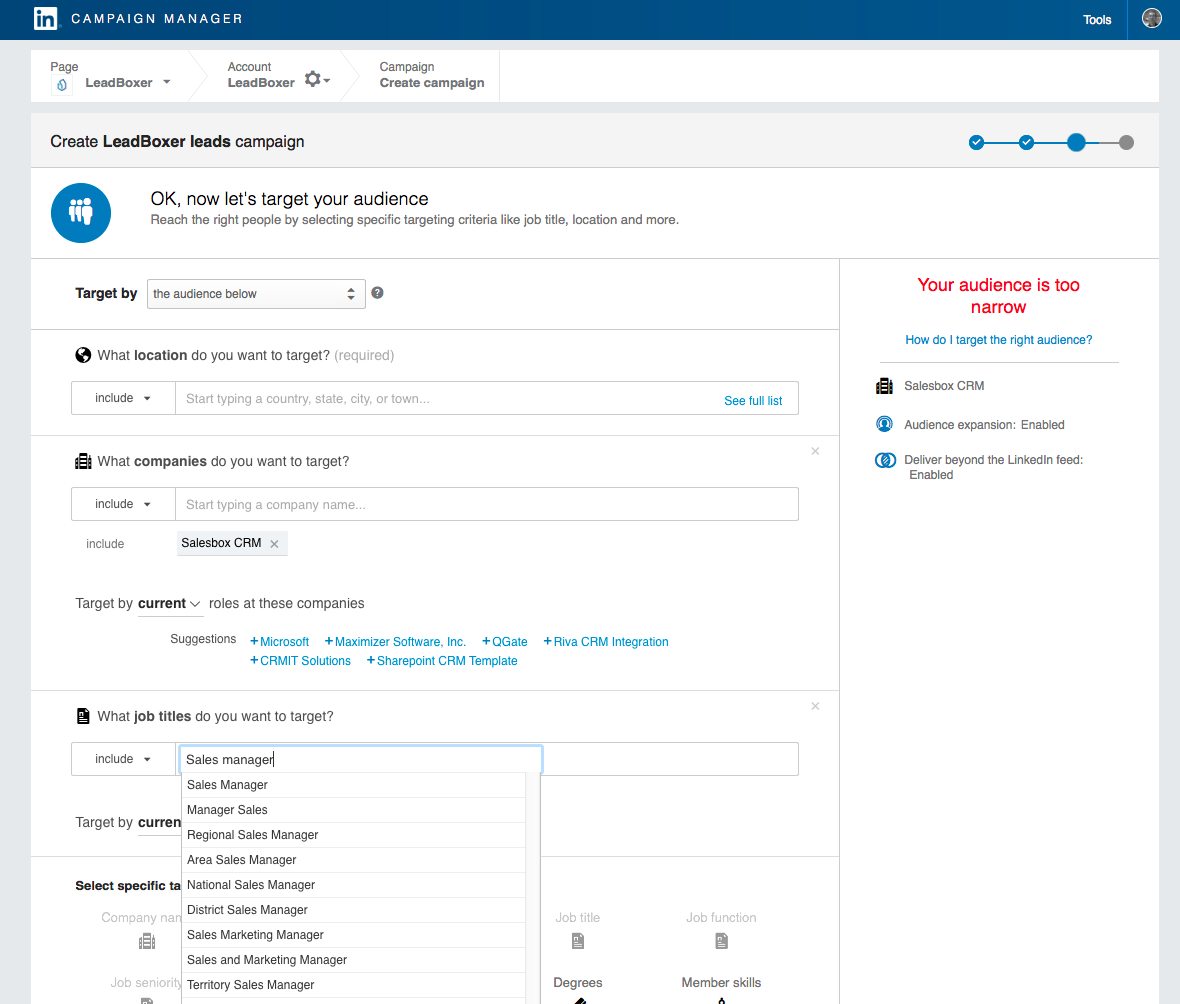Click the Deliver beyond LinkedIn feed icon
Viewport: 1180px width, 1004px height.
pyautogui.click(x=885, y=460)
